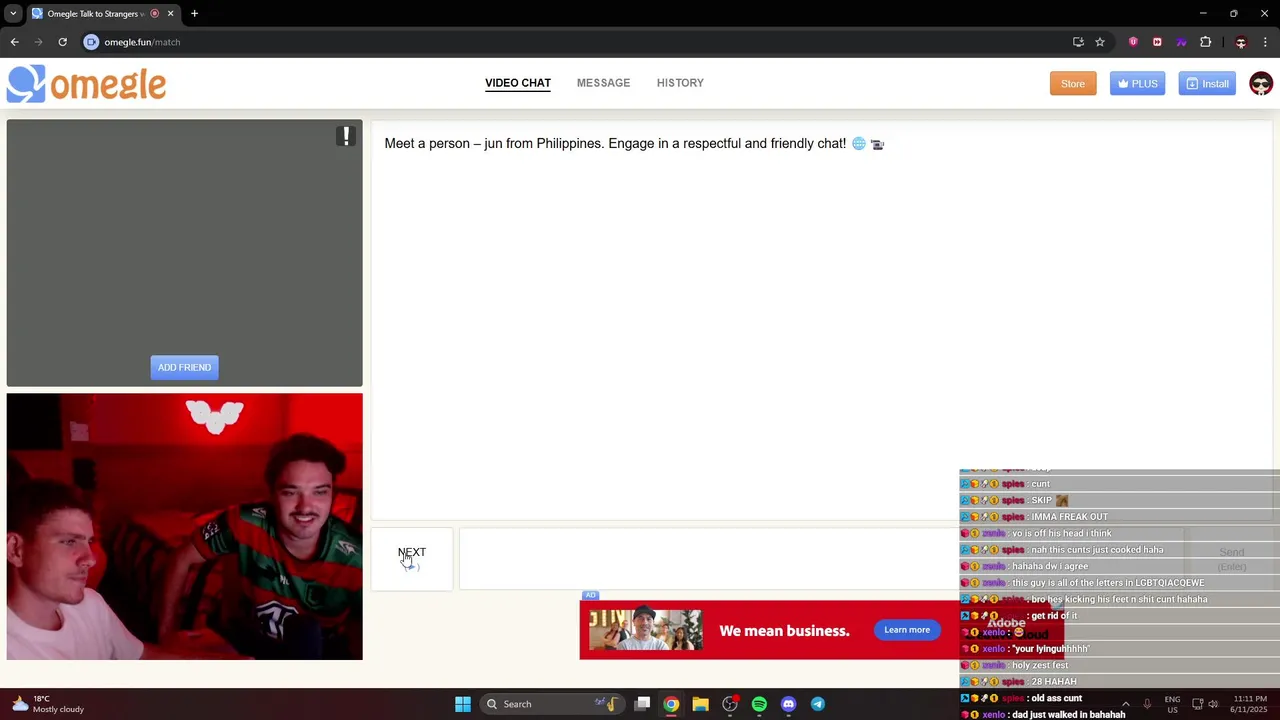Click the ENG US language indicator

[1172, 704]
